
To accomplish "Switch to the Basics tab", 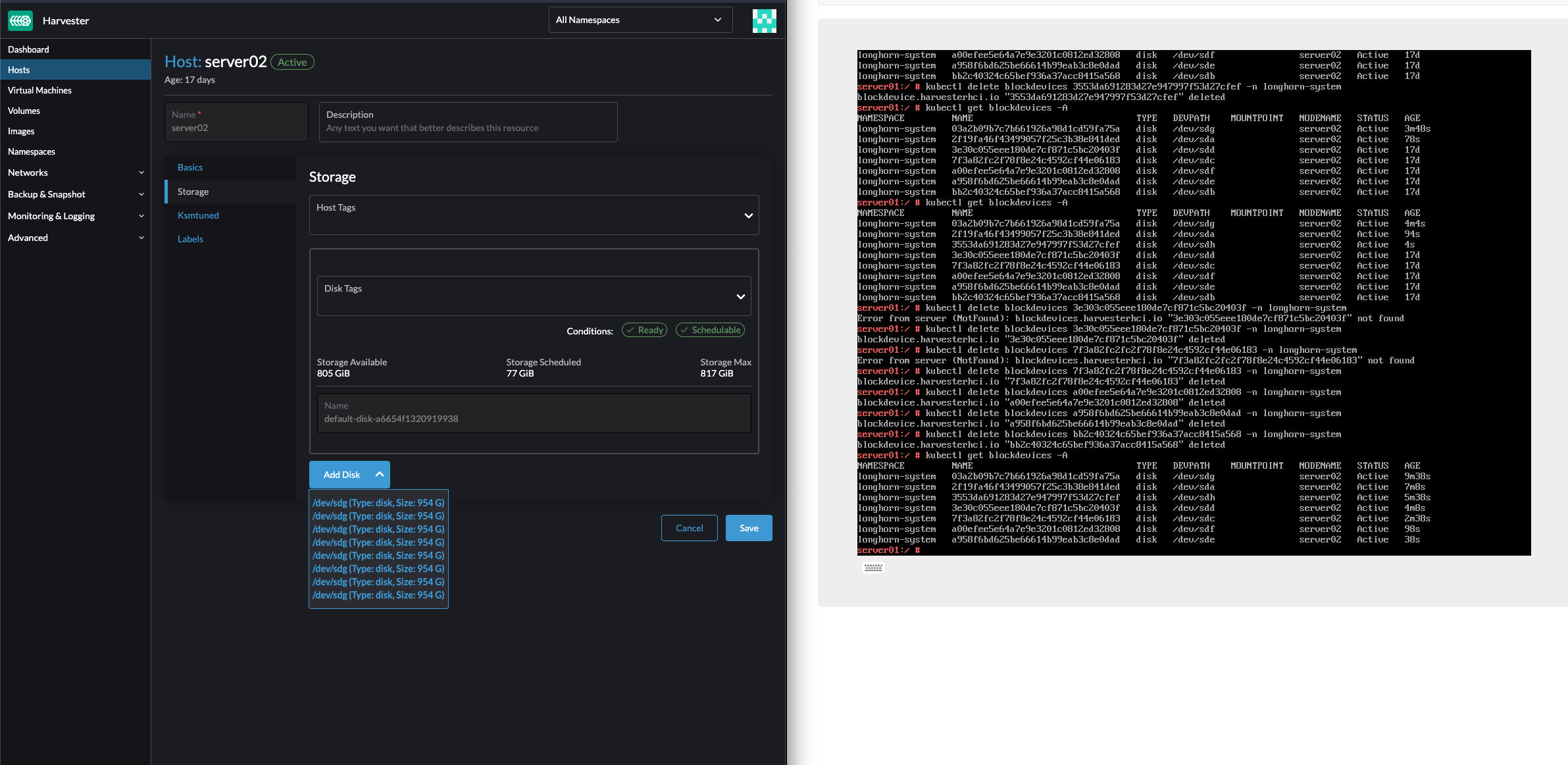I will coord(190,167).
